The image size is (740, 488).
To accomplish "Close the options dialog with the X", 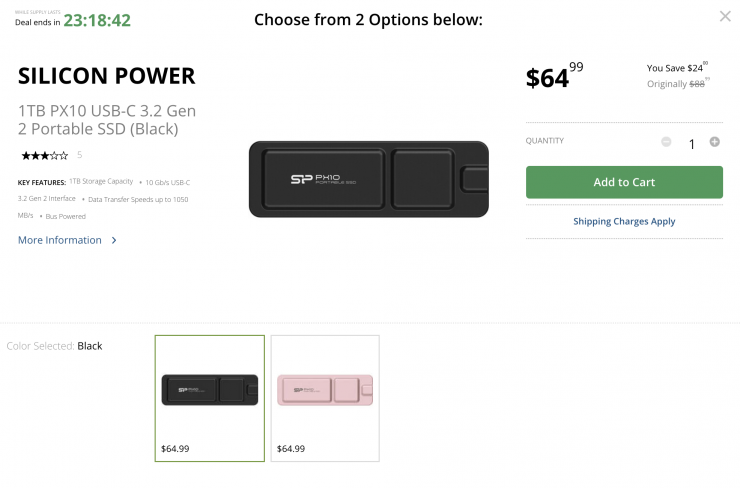I will [x=725, y=16].
